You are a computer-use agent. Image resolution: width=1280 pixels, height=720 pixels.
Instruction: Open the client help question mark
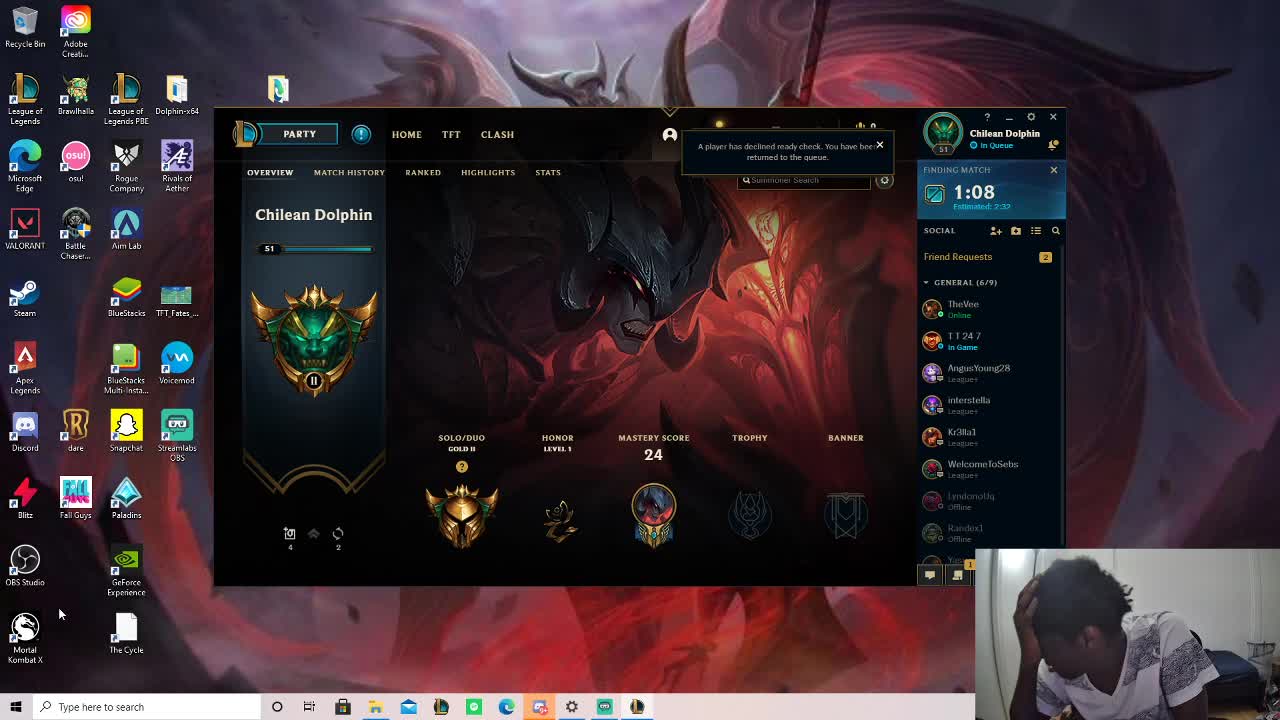coord(987,117)
